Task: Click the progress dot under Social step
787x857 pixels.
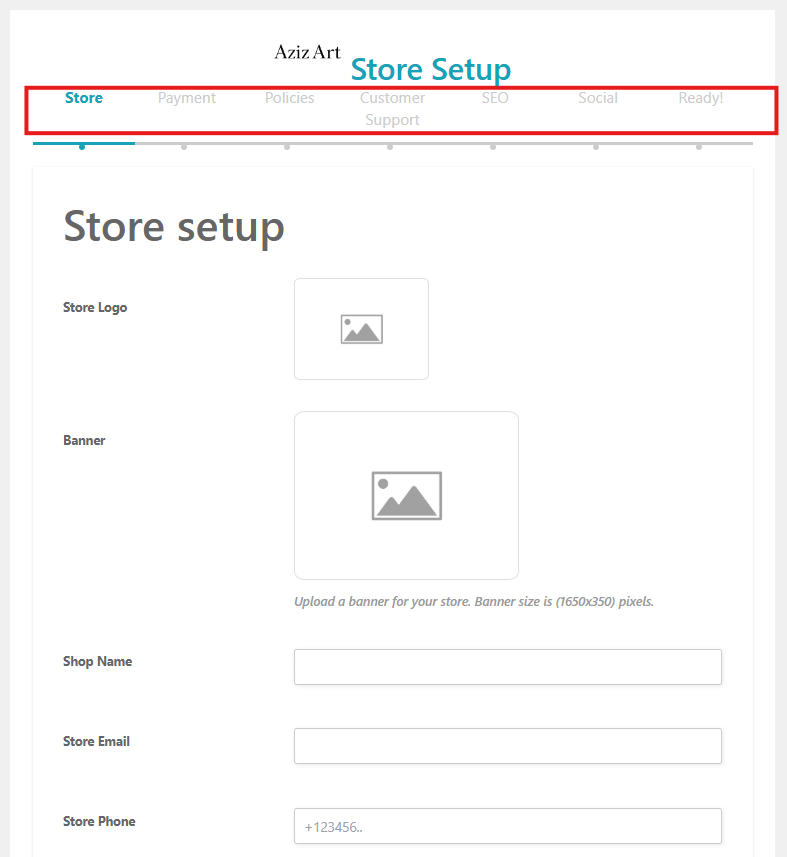Action: click(596, 147)
